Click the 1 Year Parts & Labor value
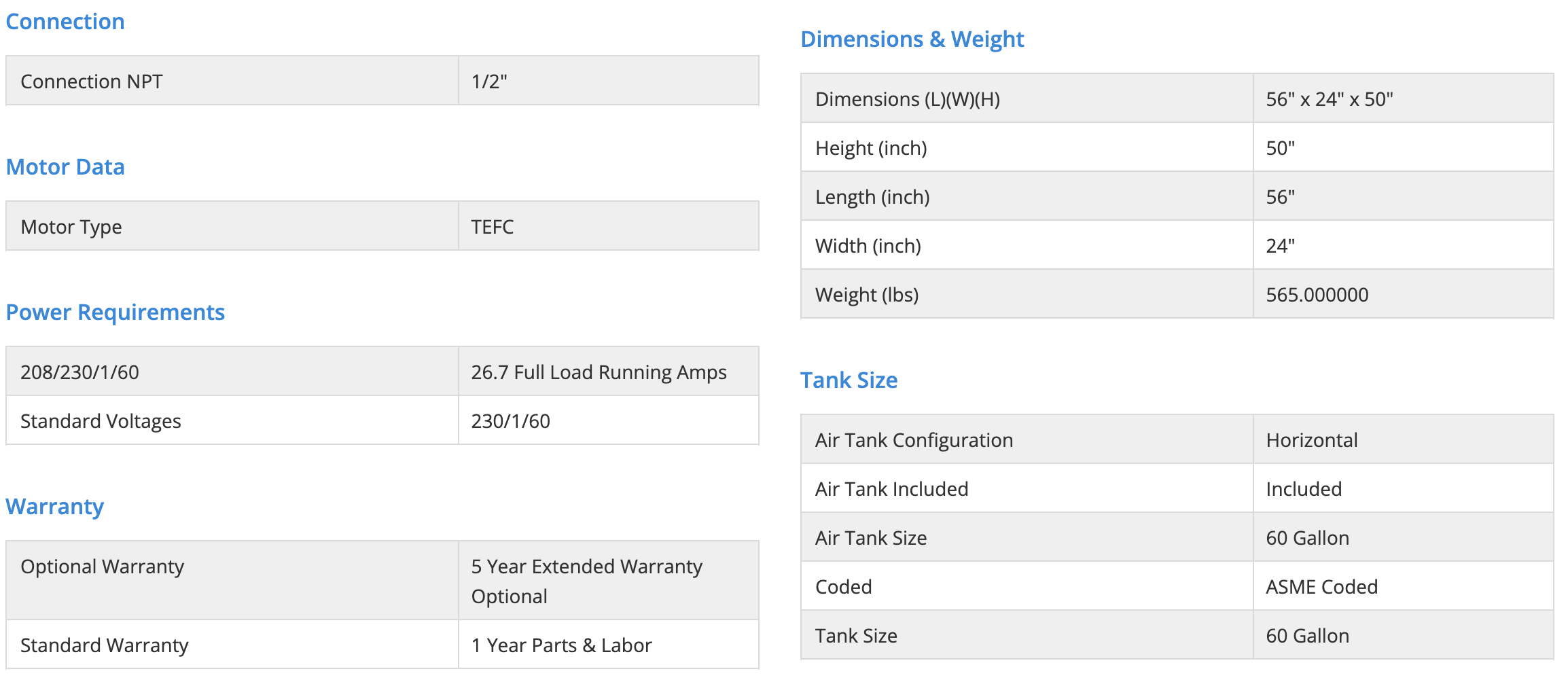The height and width of the screenshot is (682, 1568). click(561, 645)
